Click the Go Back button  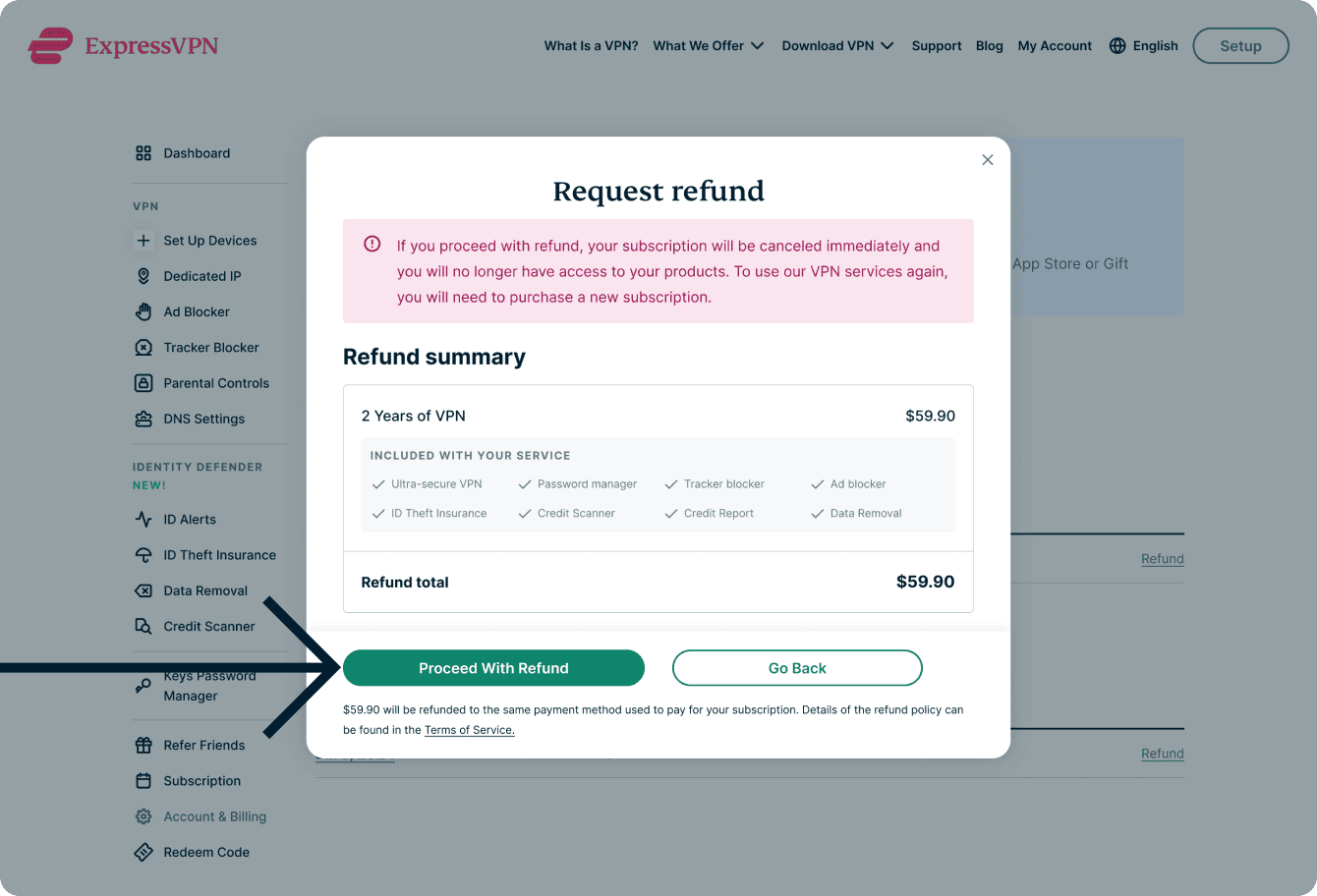(x=797, y=668)
